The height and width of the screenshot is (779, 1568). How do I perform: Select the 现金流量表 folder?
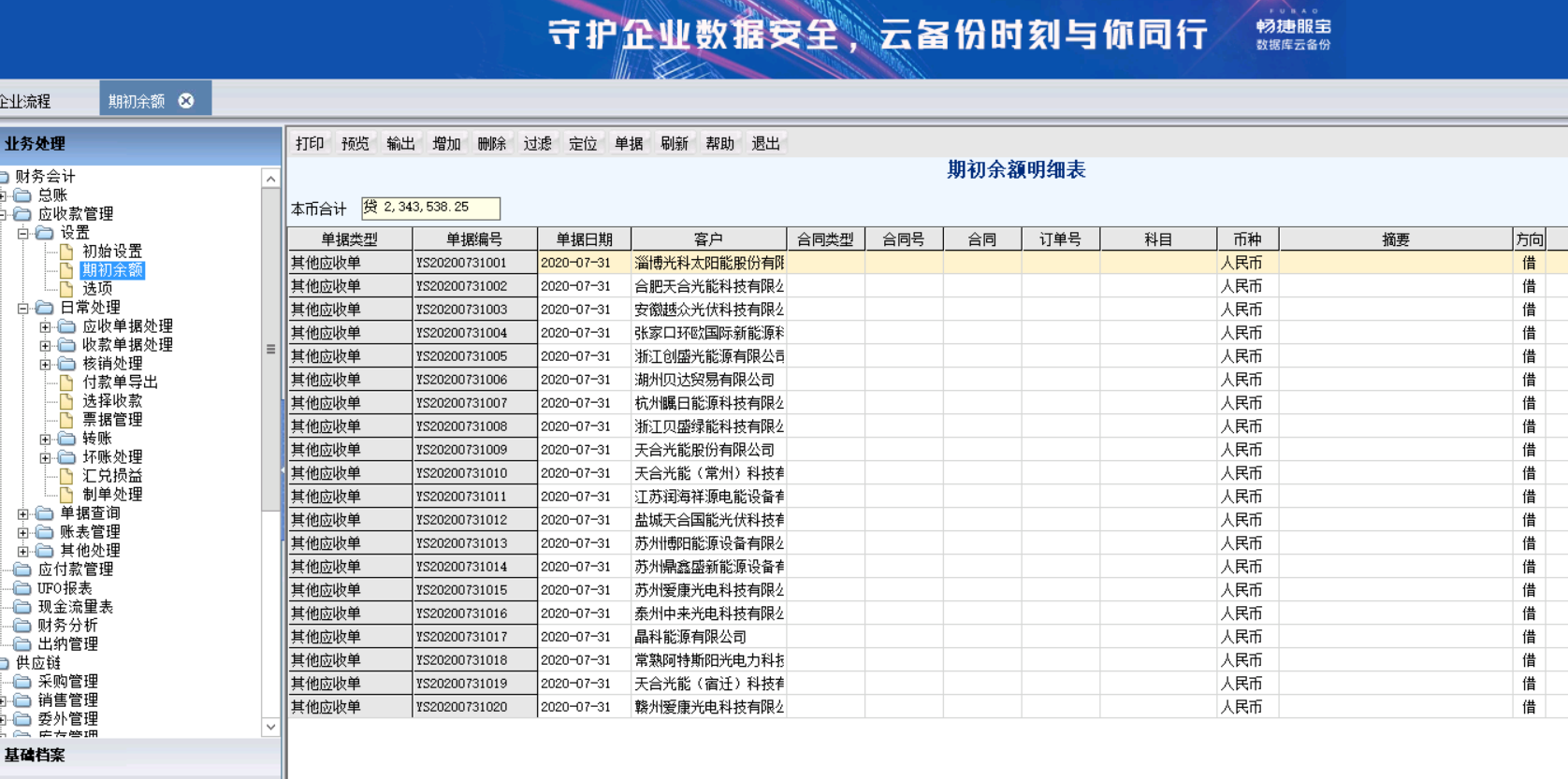(x=75, y=607)
